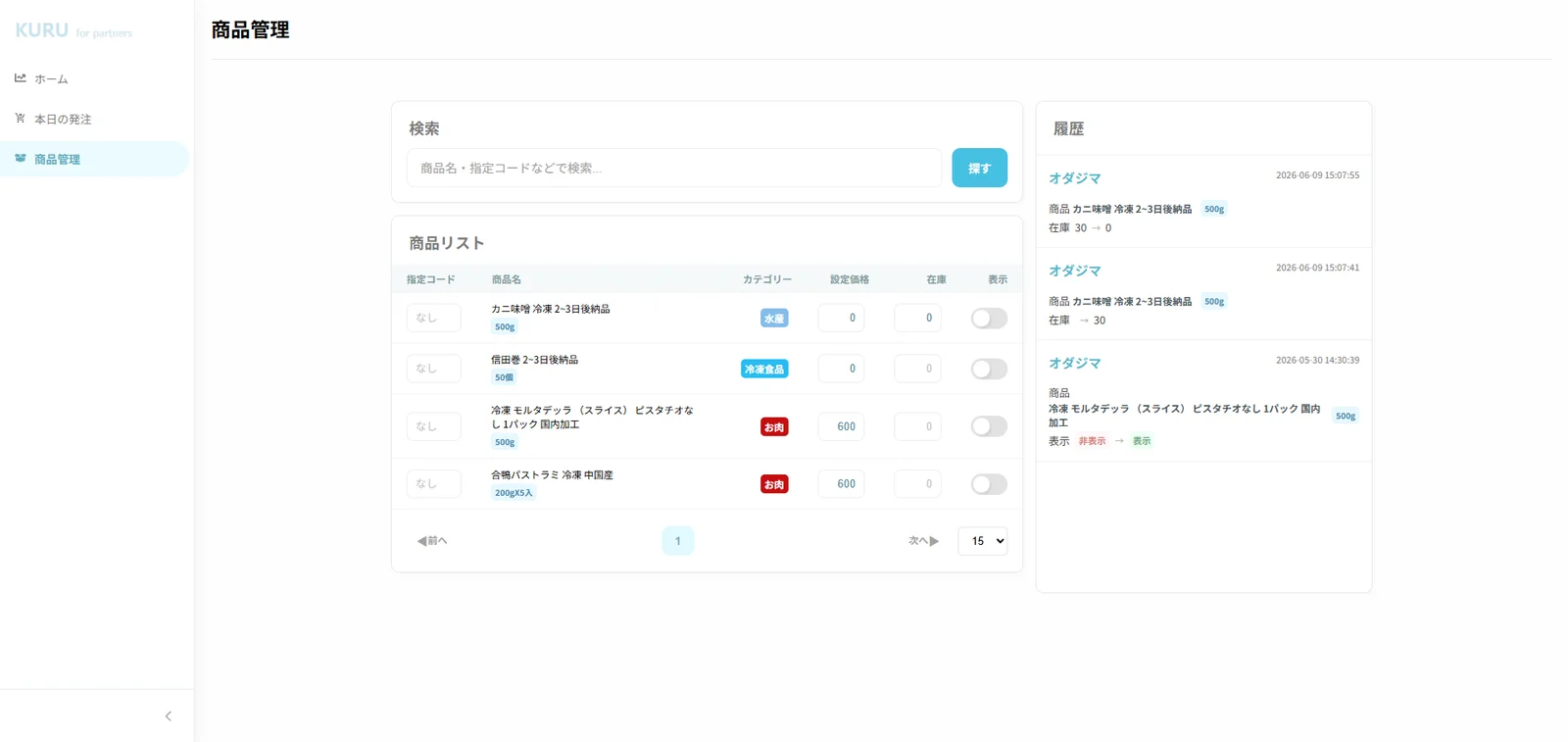Image resolution: width=1568 pixels, height=742 pixels.
Task: Click the 在庫 30 → 0 history line
Action: tap(1080, 227)
